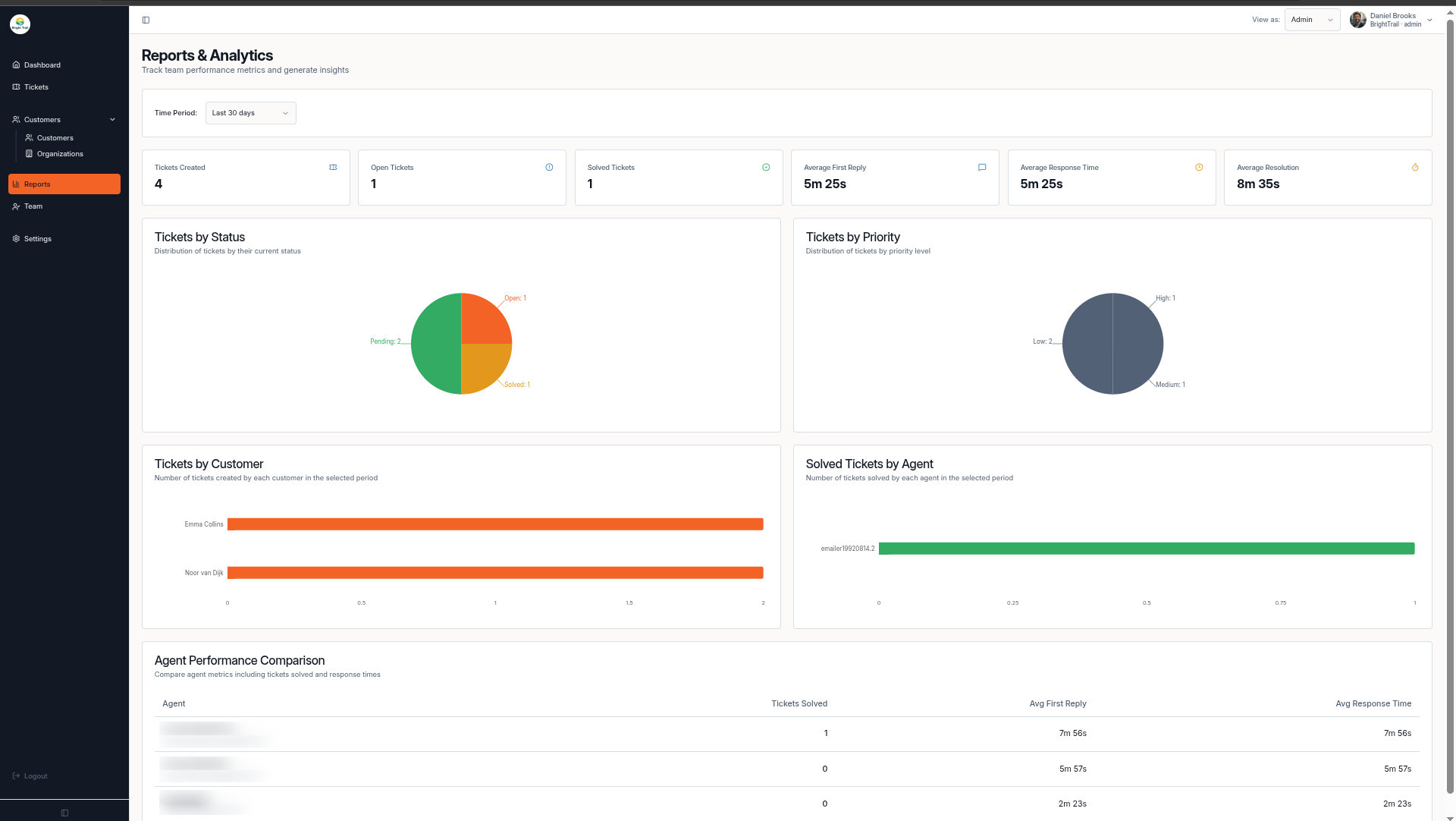Click the Noor van Dijk orange bar
The image size is (1456, 821).
495,573
